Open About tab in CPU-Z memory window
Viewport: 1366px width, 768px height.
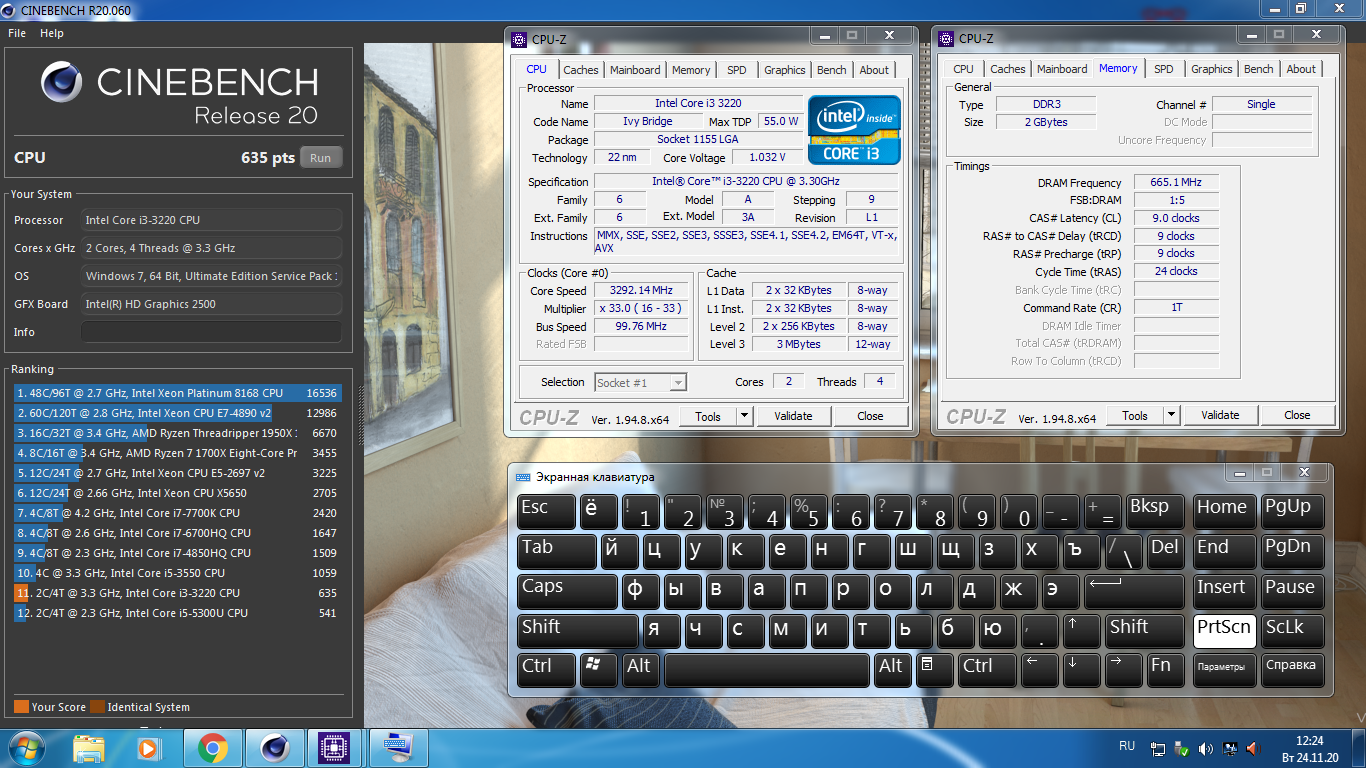click(1301, 69)
